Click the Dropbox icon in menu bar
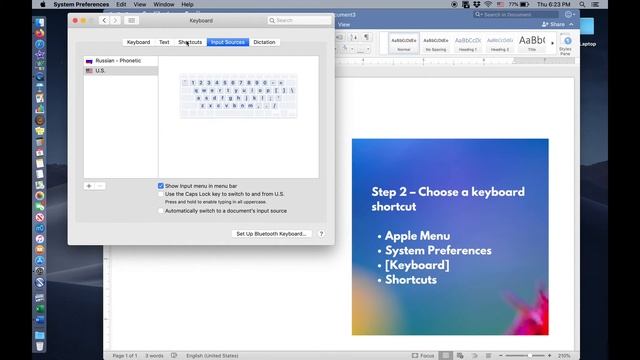This screenshot has width=640, height=360. click(x=477, y=4)
